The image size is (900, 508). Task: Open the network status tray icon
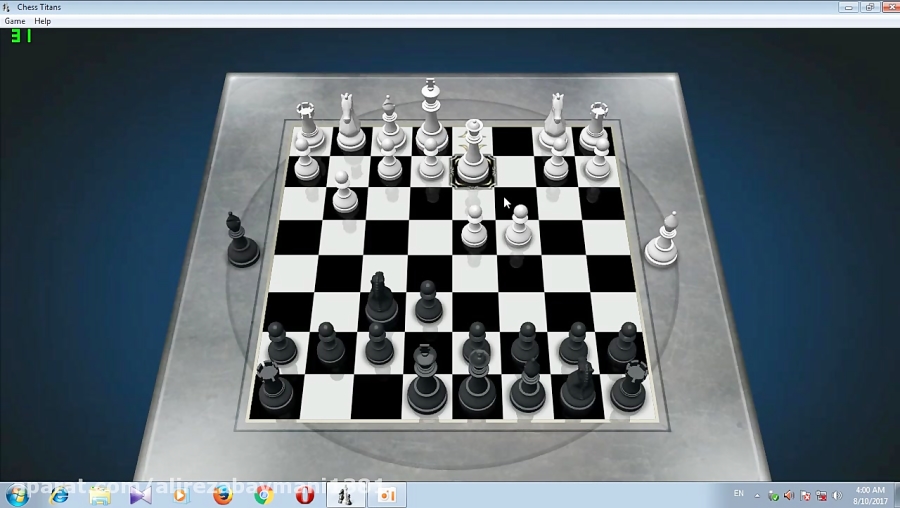pyautogui.click(x=821, y=495)
